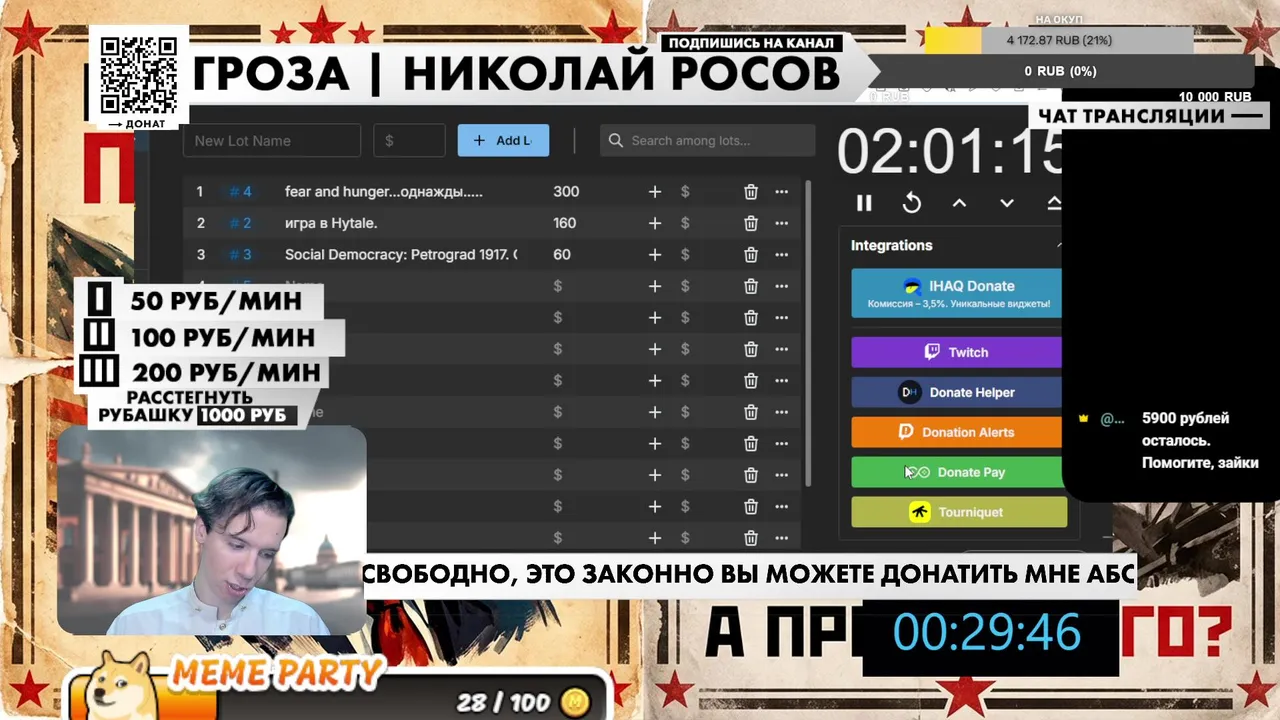Screen dimensions: 1280x720
Task: Decrease timer with the down chevron
Action: pos(1007,203)
